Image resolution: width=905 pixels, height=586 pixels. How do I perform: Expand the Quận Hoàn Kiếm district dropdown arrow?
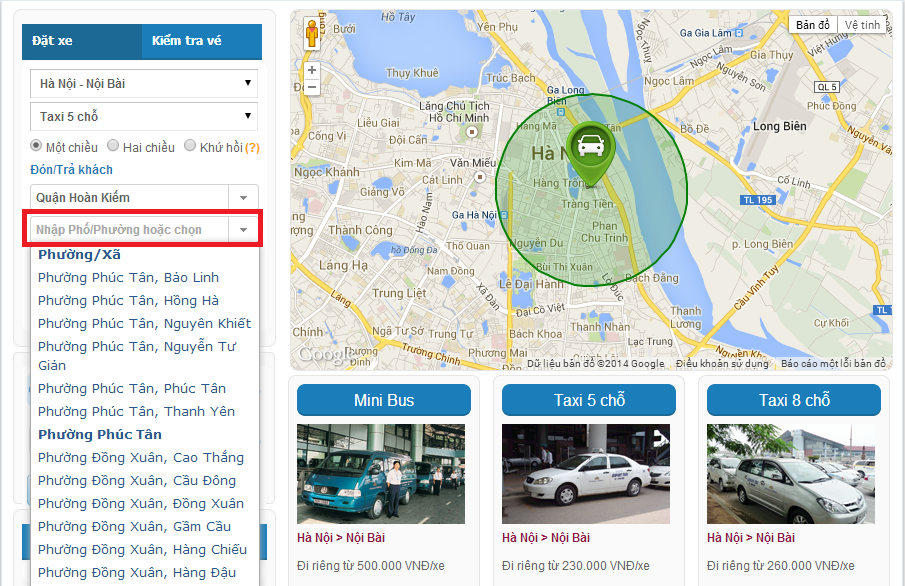(x=244, y=197)
